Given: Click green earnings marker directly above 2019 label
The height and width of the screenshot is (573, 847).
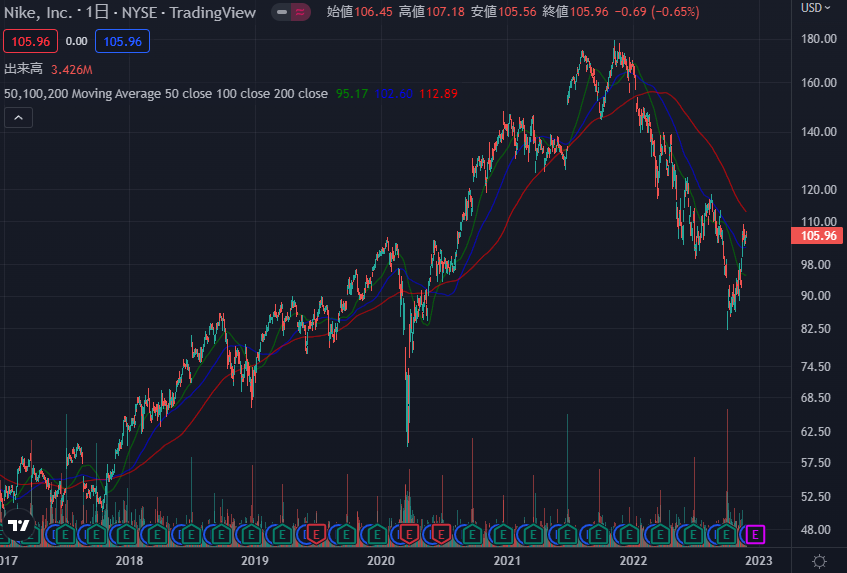Looking at the screenshot, I should click(x=251, y=535).
